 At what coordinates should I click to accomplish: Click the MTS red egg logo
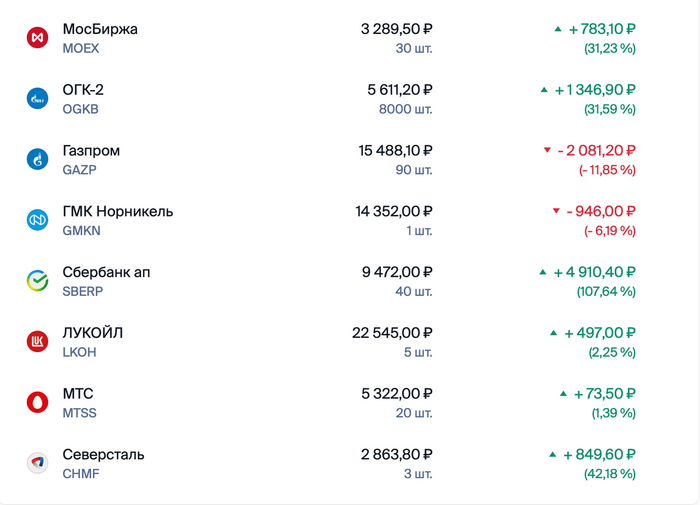pos(37,402)
